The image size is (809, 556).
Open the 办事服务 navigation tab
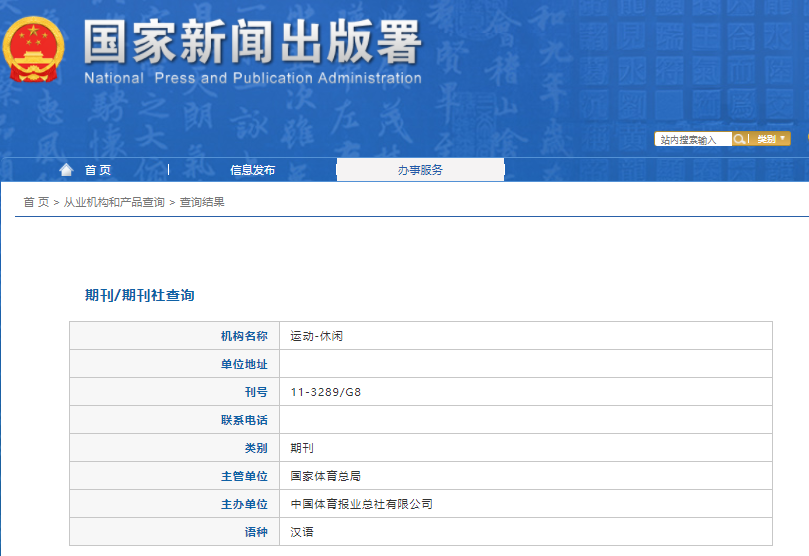(420, 170)
